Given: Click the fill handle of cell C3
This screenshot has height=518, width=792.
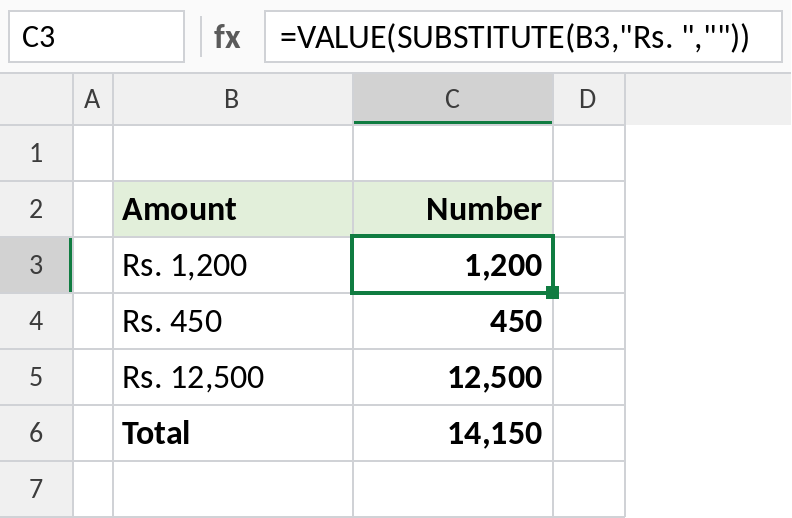Looking at the screenshot, I should [553, 292].
